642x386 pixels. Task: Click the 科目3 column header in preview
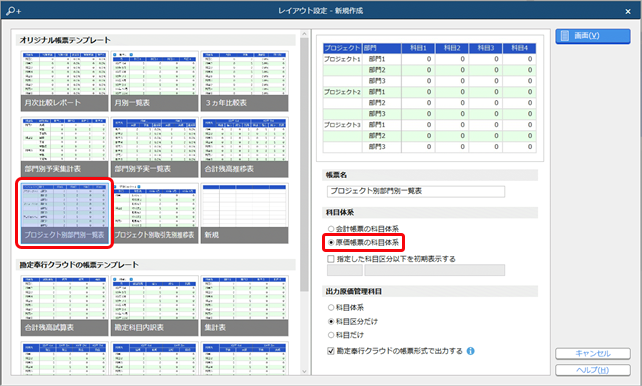[x=486, y=48]
